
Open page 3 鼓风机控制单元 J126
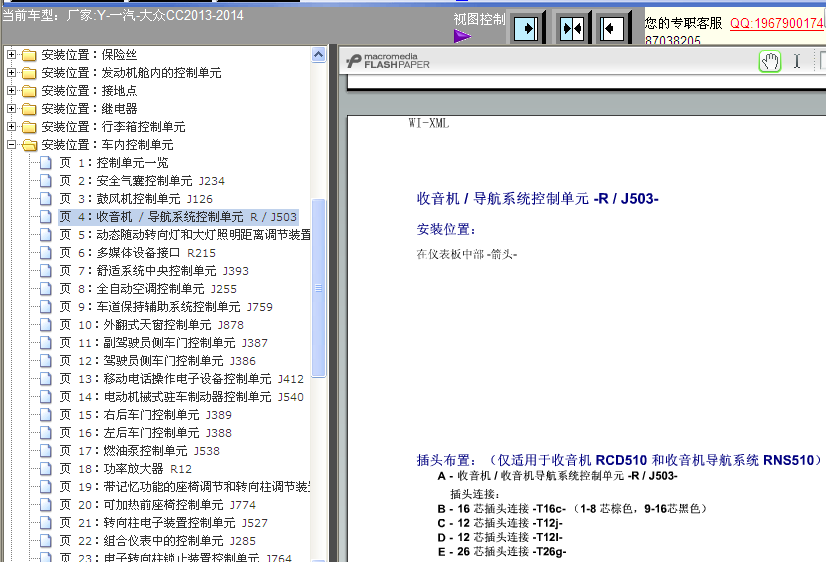[x=136, y=199]
